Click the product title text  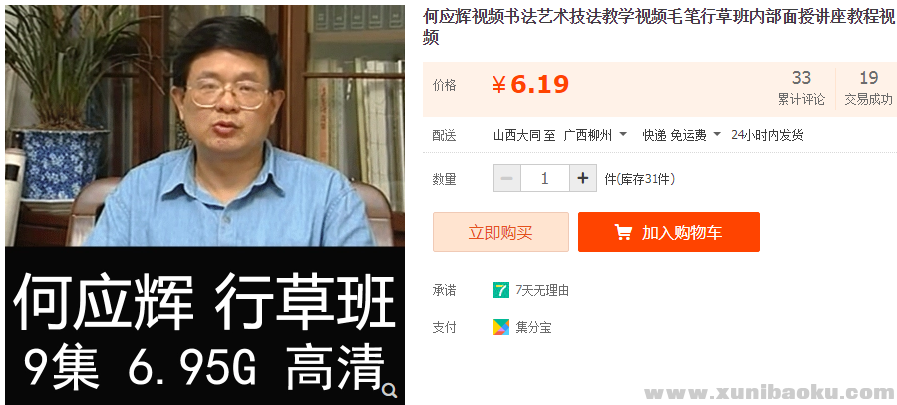(659, 27)
